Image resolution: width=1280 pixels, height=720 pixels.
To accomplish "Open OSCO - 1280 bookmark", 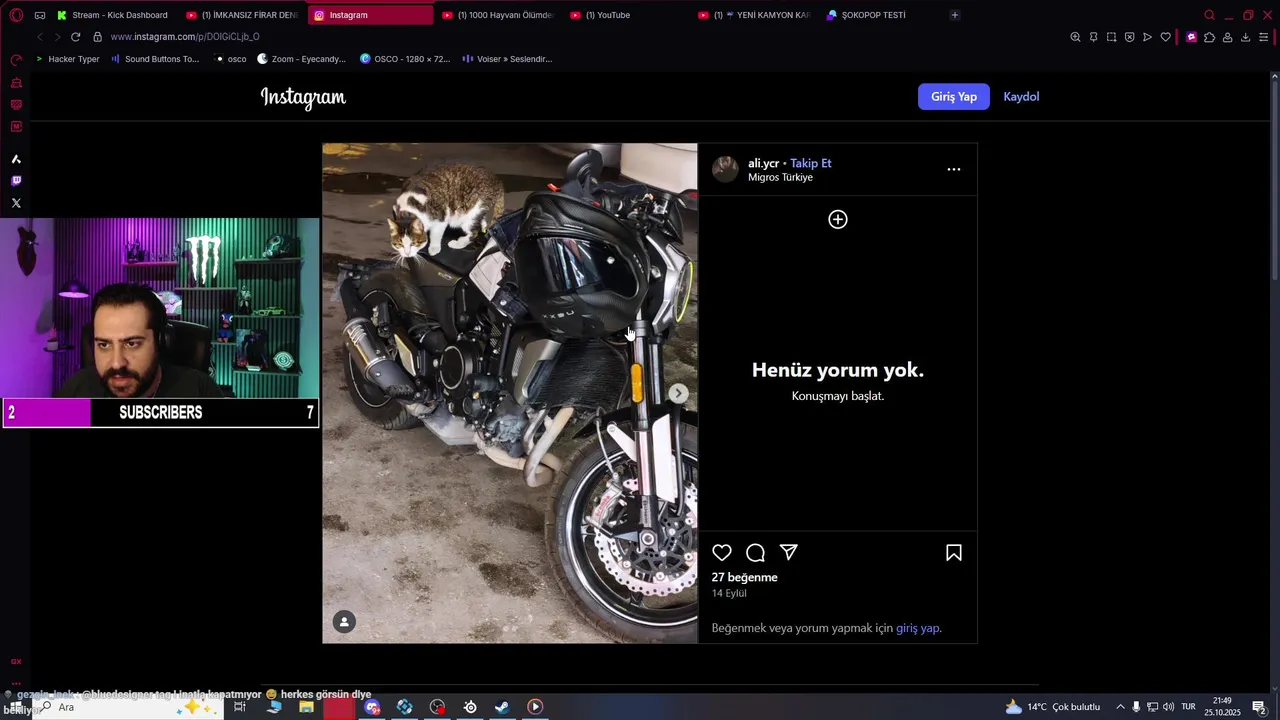I will [405, 59].
